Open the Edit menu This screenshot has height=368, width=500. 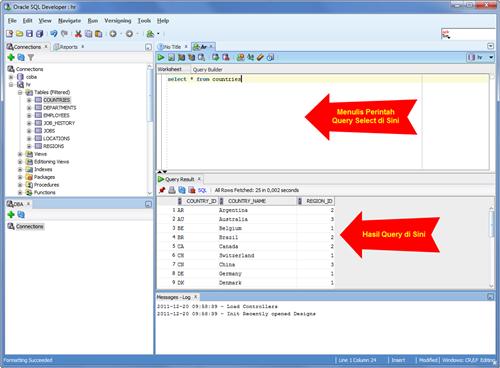[27, 21]
